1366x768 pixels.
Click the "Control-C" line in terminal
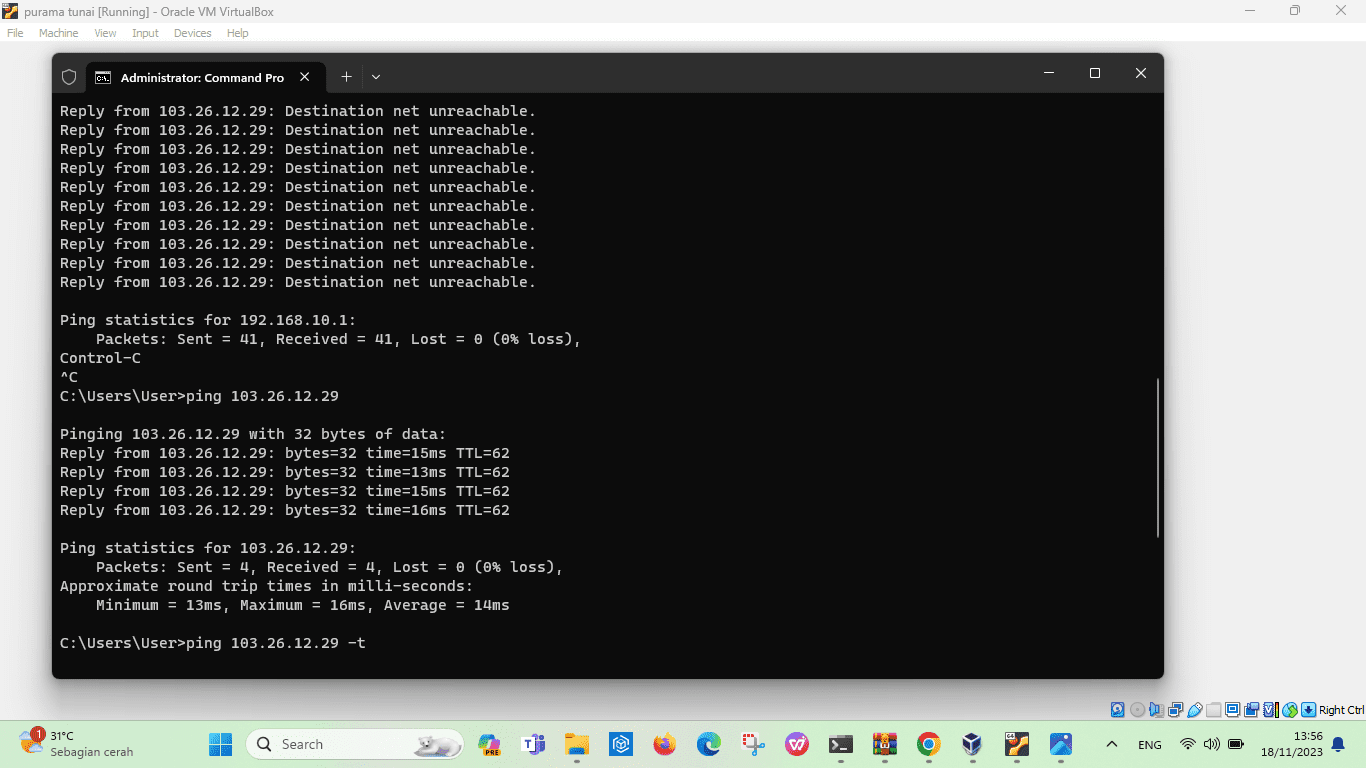(x=100, y=358)
